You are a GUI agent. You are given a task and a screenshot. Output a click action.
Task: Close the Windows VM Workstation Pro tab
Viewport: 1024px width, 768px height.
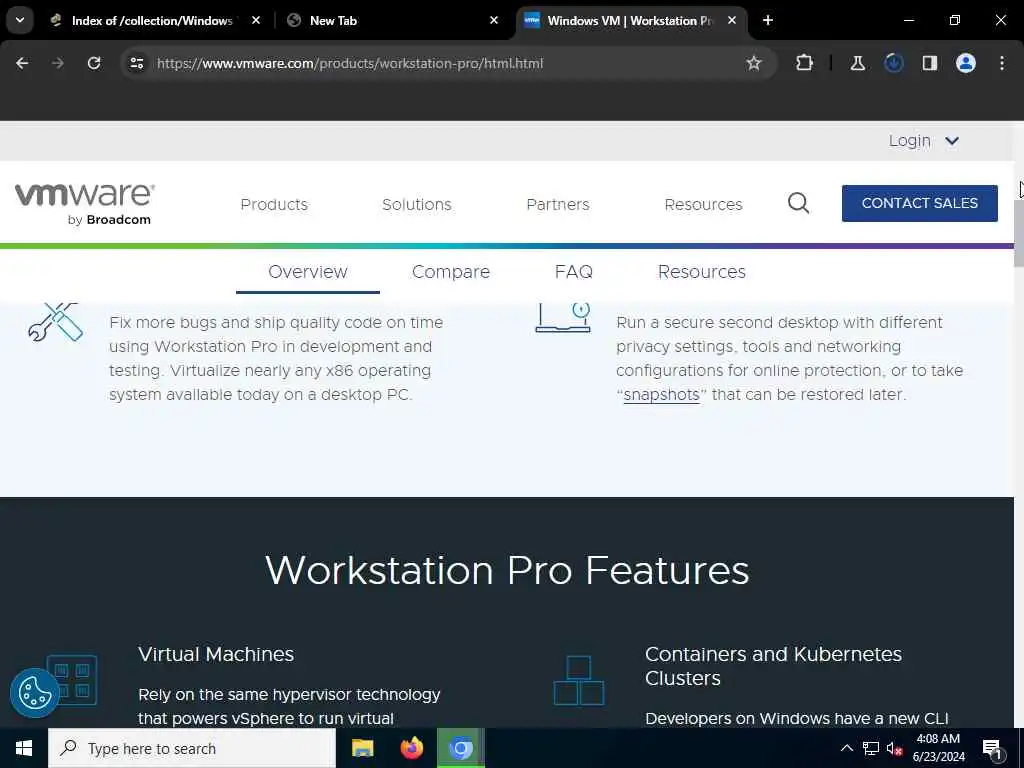[x=731, y=20]
